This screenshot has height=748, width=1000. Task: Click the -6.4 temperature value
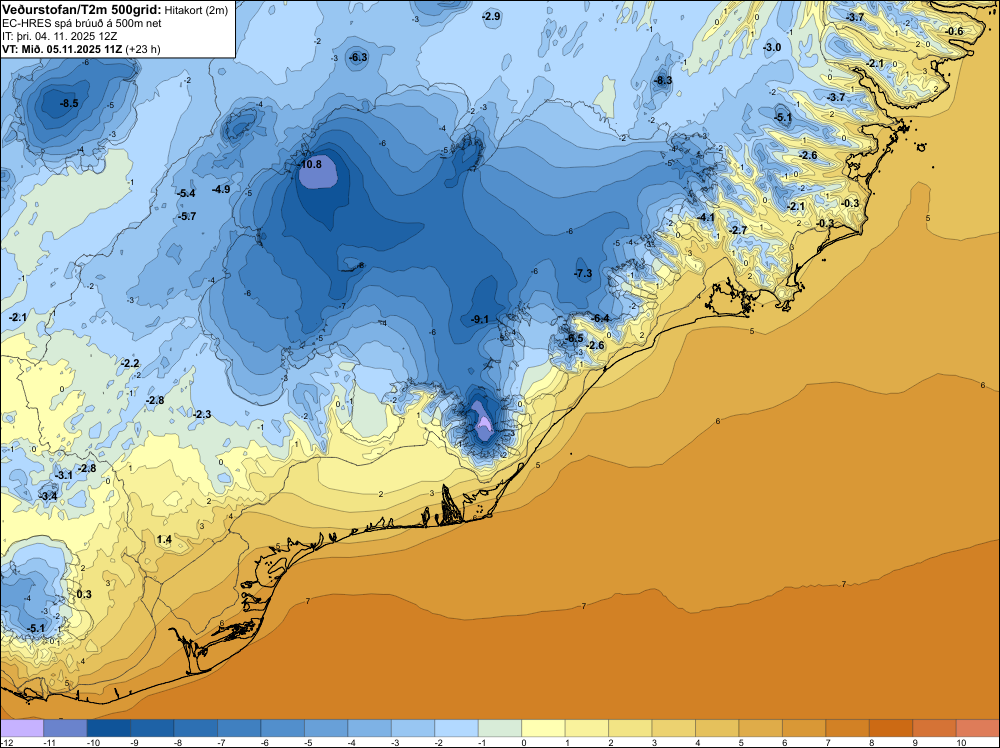[600, 318]
